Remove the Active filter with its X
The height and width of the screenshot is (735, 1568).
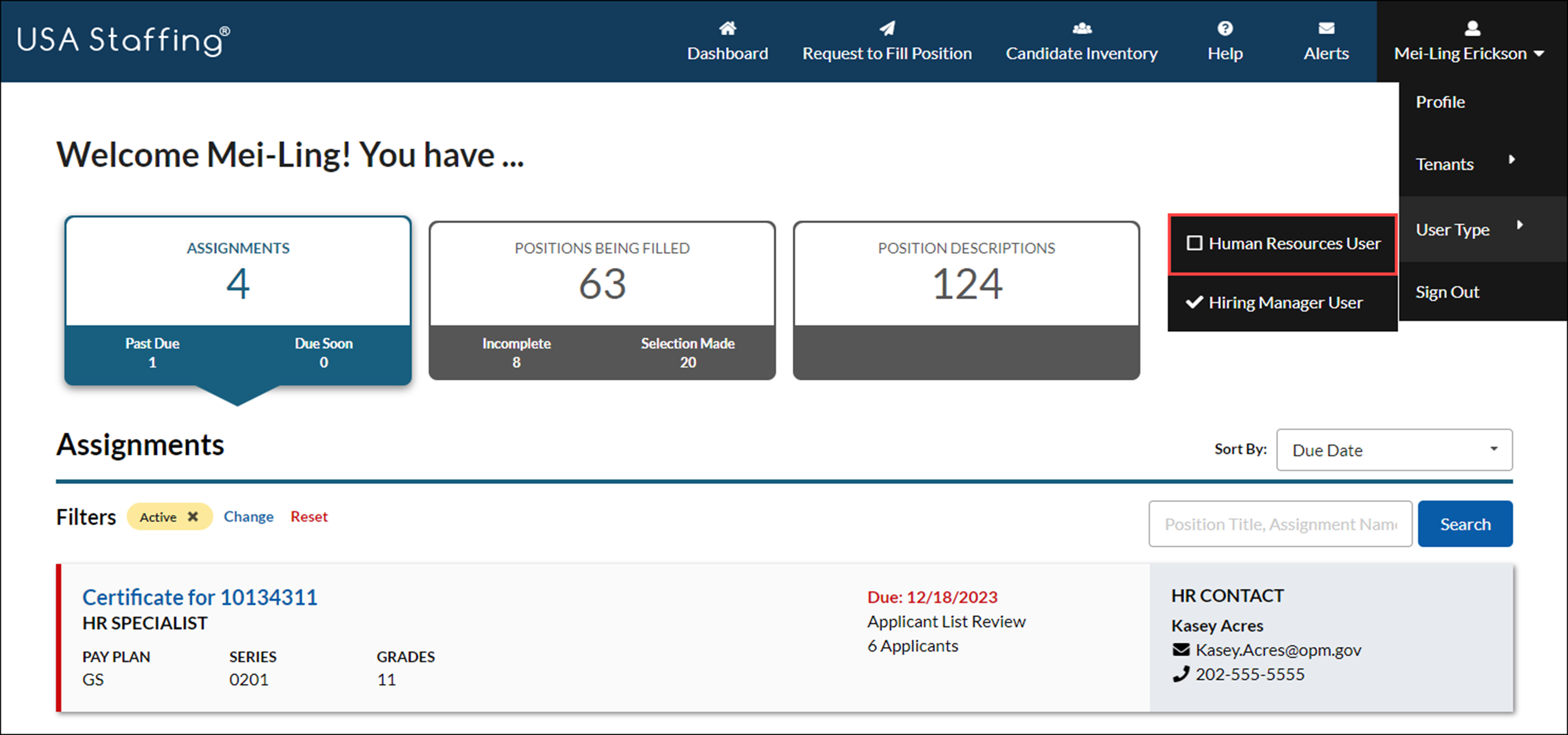[x=193, y=516]
